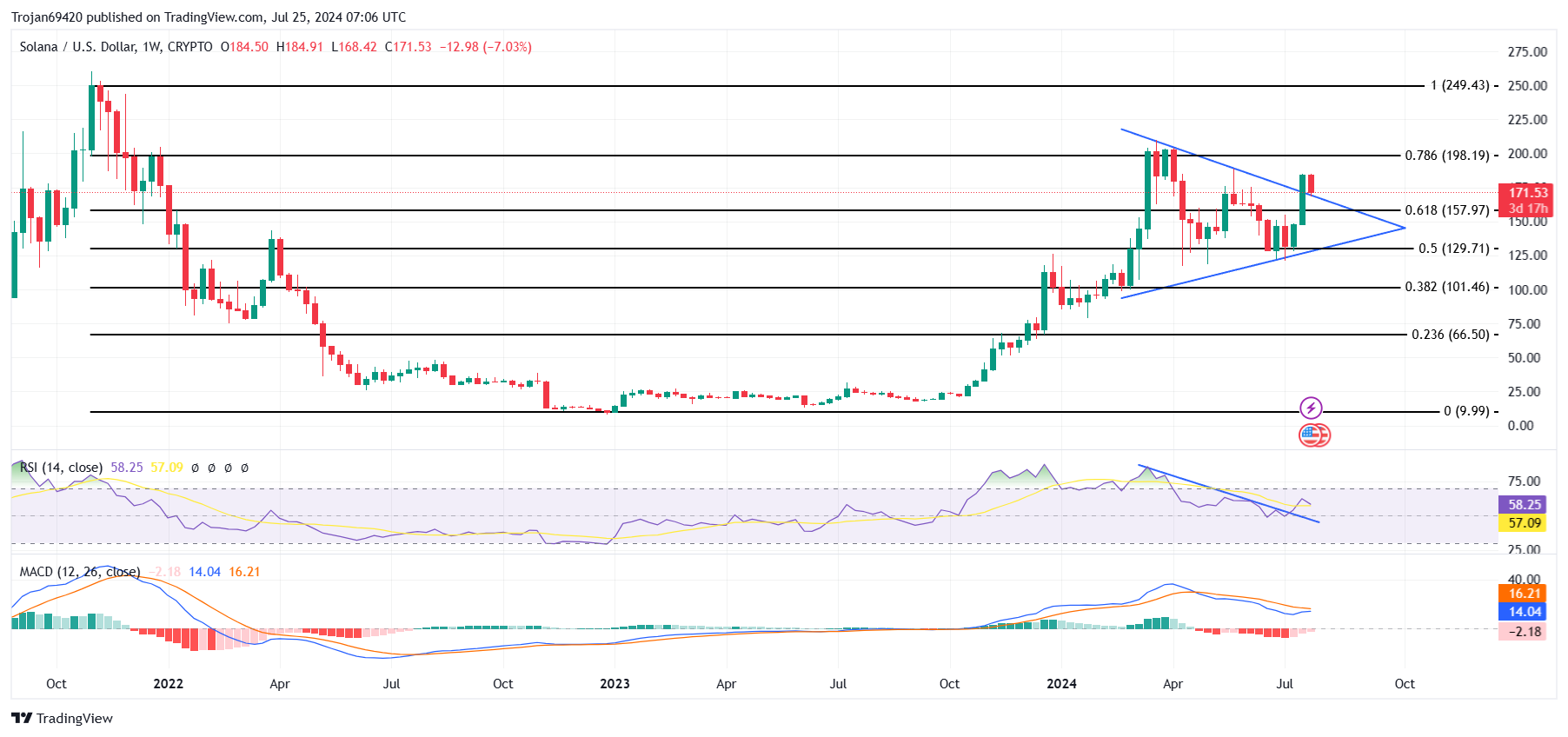This screenshot has height=737, width=1568.
Task: Click the 3d 17h bar countdown label
Action: (x=1527, y=209)
